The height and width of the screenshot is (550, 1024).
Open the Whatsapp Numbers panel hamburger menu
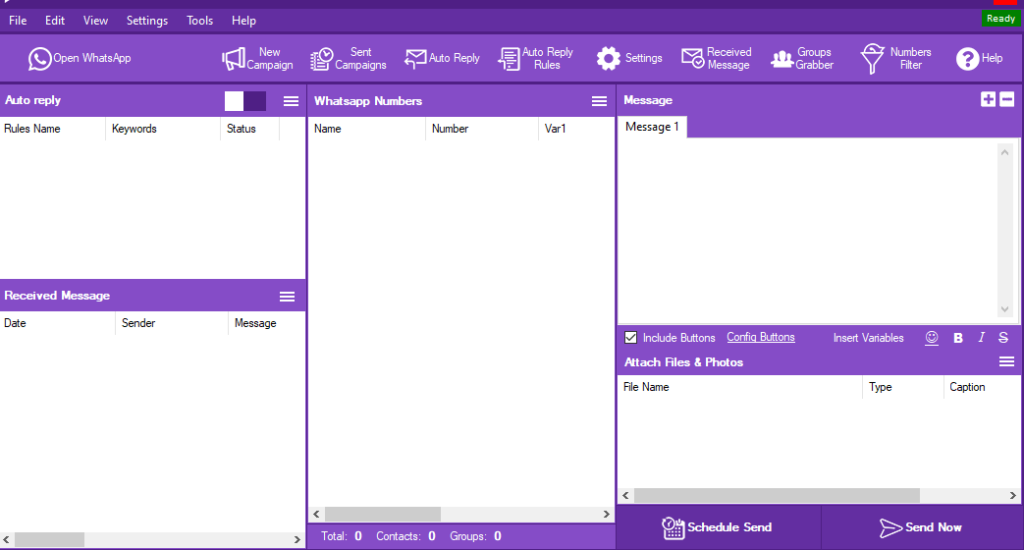tap(600, 101)
